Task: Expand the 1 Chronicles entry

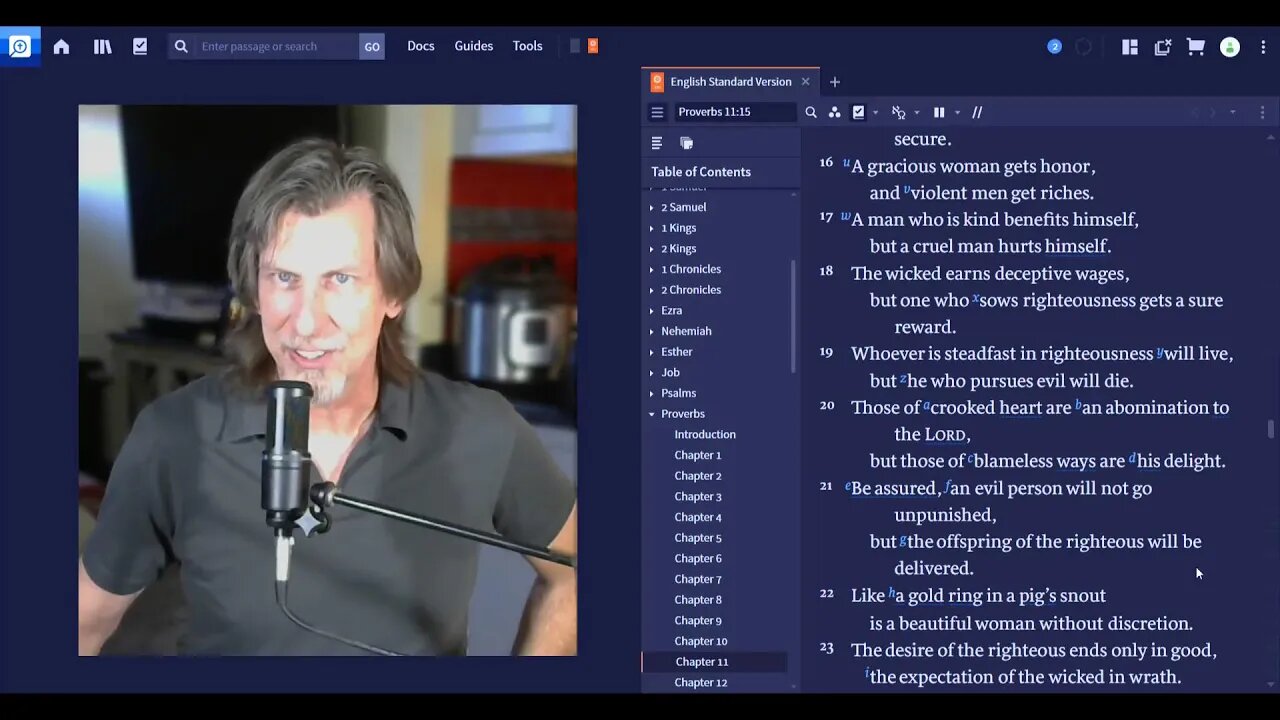Action: pyautogui.click(x=651, y=270)
